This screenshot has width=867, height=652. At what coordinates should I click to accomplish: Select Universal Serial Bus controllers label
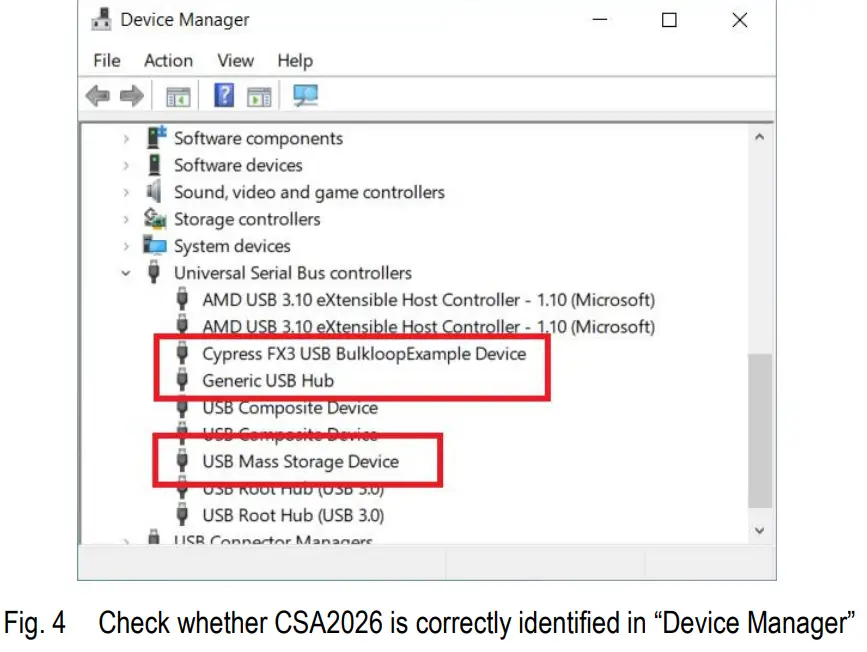[293, 273]
